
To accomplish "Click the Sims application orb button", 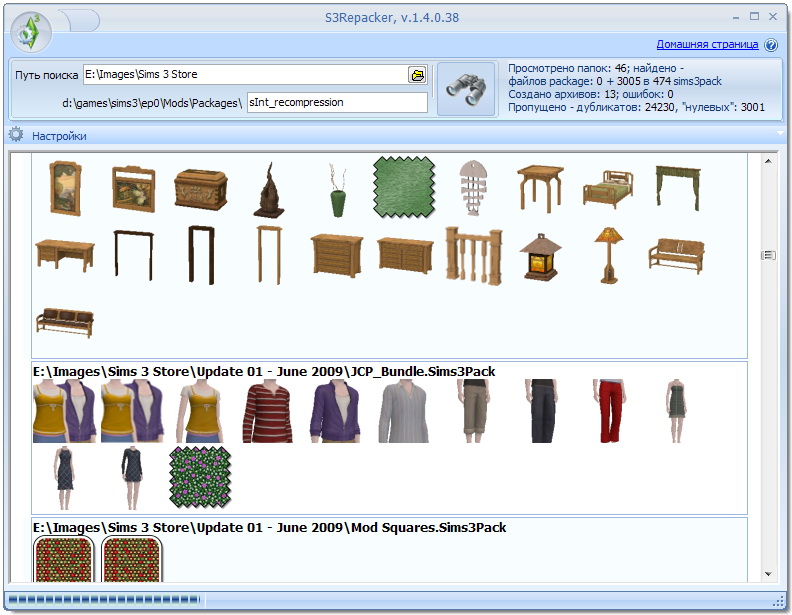I will 31,30.
